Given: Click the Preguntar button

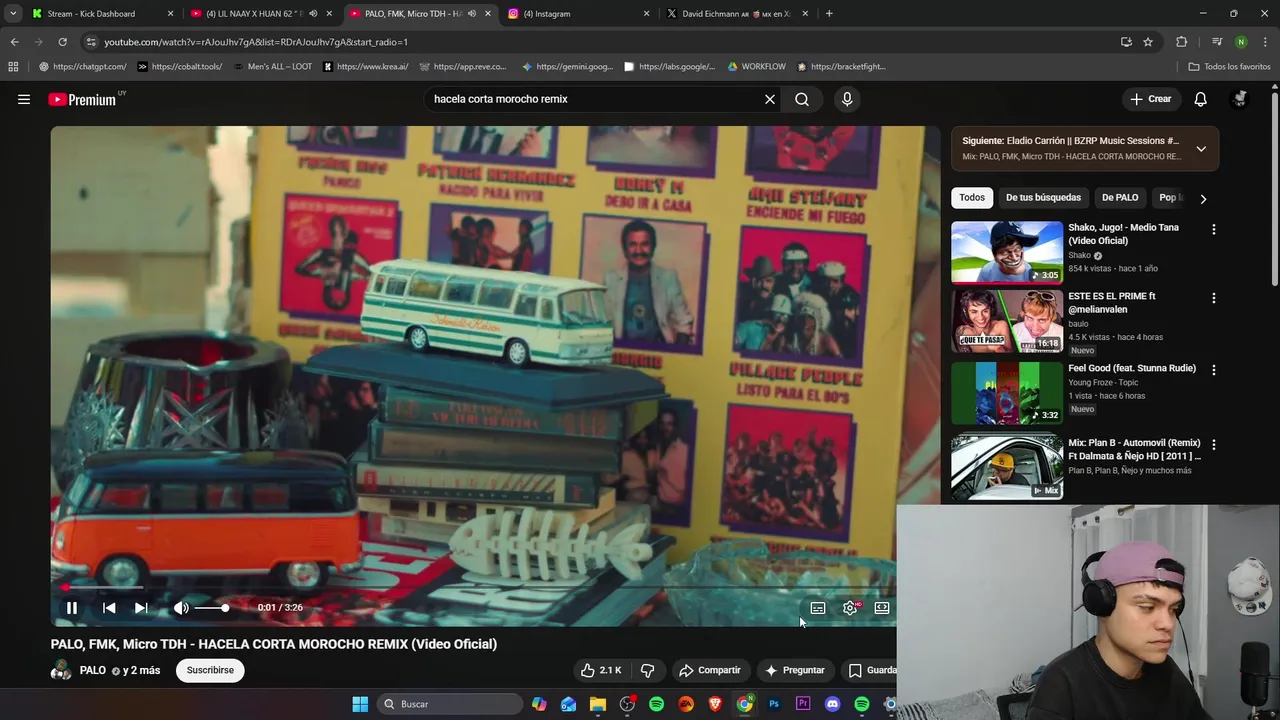Looking at the screenshot, I should (794, 670).
